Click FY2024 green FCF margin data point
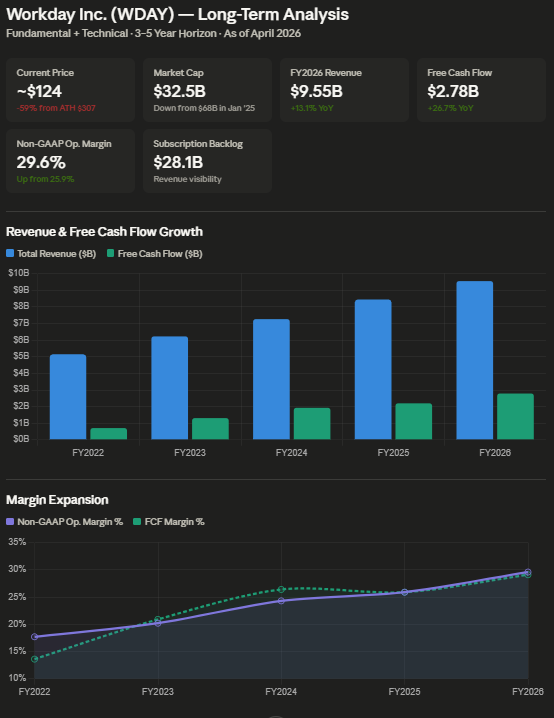554x718 pixels. (x=281, y=589)
